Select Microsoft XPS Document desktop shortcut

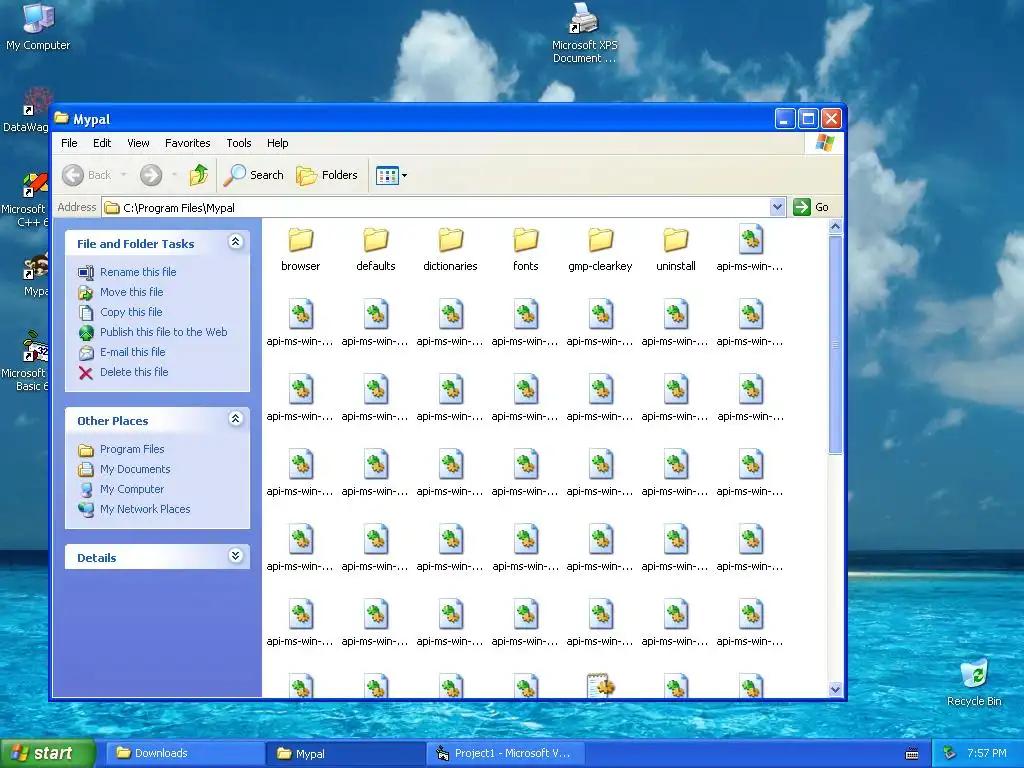(584, 33)
